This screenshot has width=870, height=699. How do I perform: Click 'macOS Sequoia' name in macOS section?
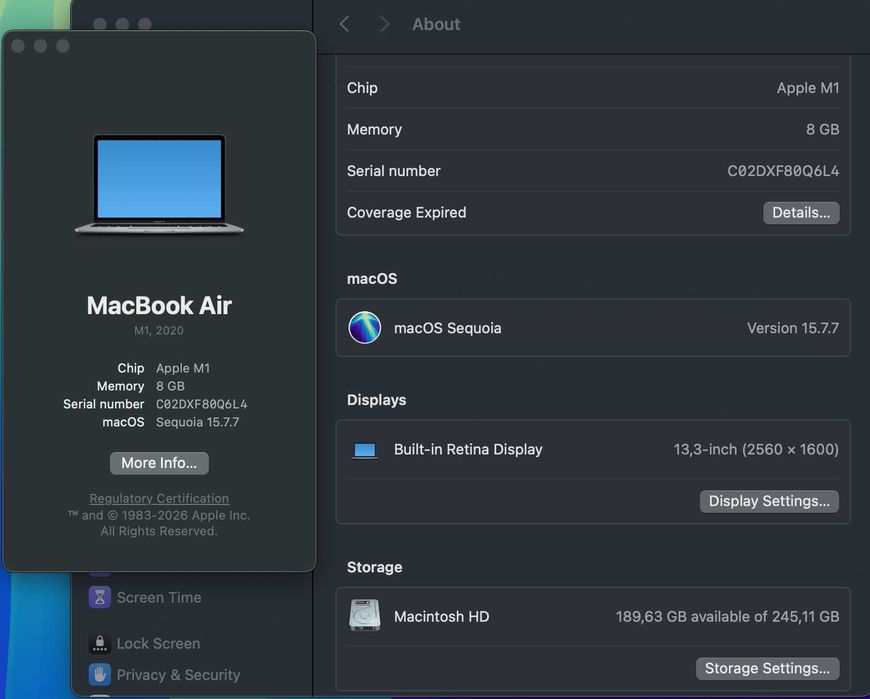tap(448, 328)
